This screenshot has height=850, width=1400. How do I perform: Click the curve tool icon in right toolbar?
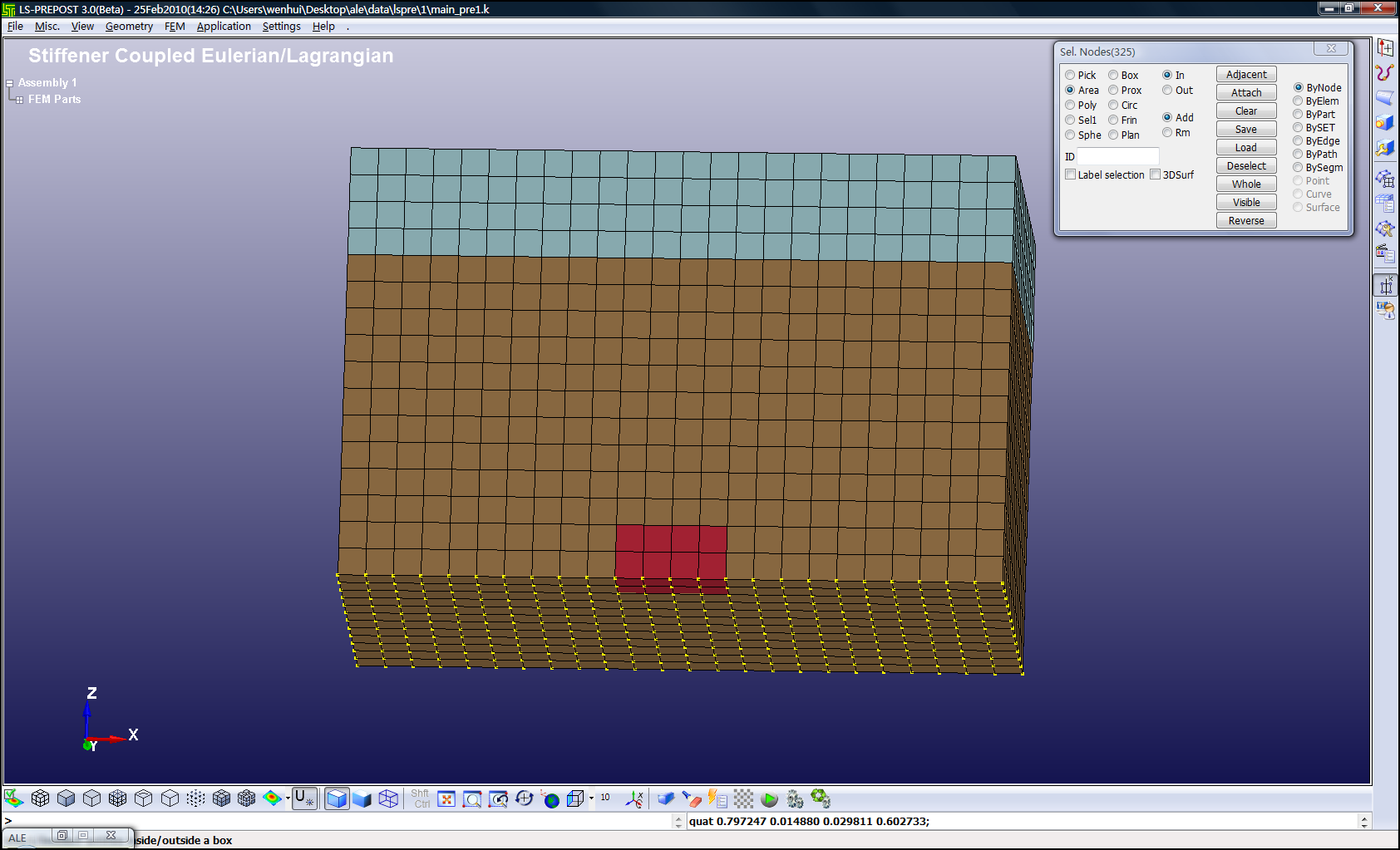1384,73
